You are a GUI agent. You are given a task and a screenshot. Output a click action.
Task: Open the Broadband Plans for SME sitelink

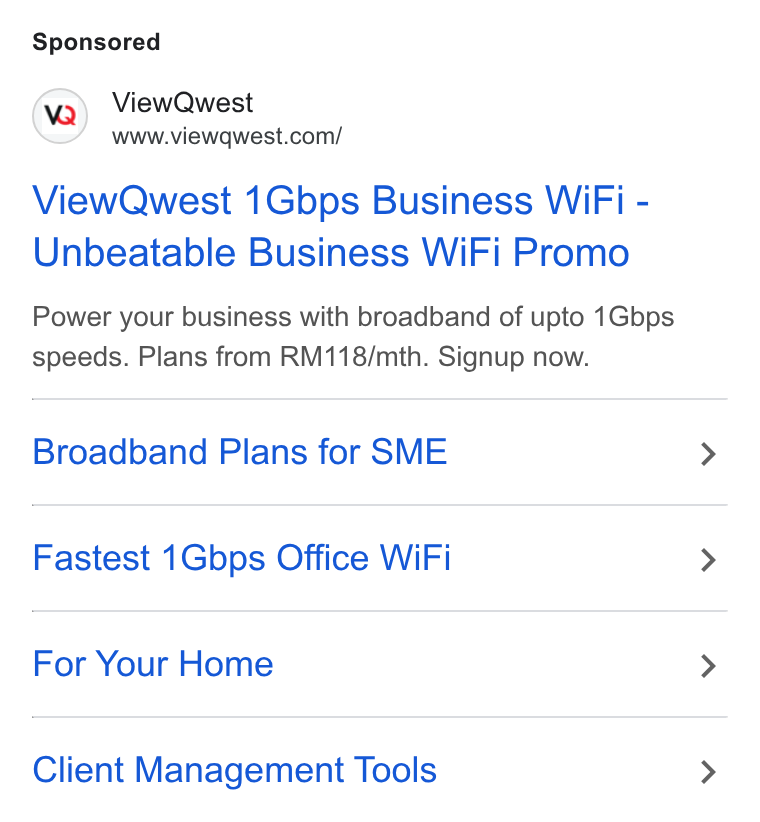click(x=240, y=452)
